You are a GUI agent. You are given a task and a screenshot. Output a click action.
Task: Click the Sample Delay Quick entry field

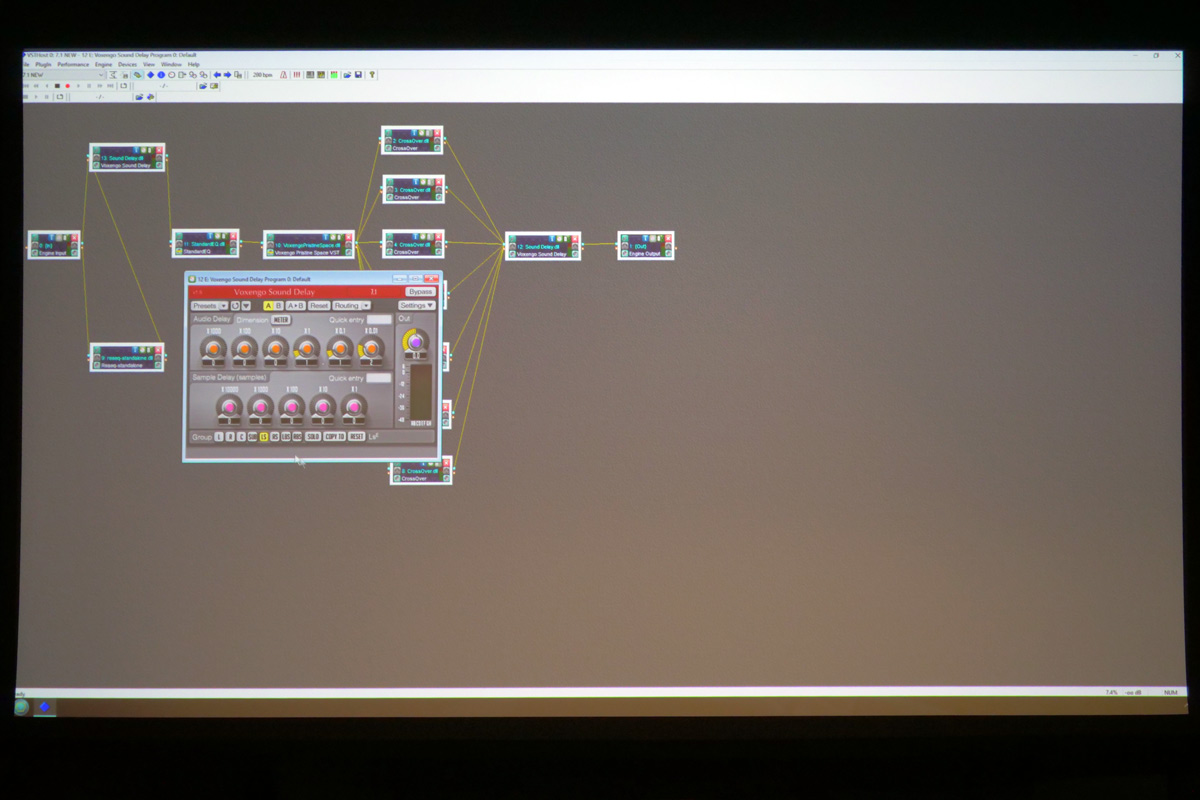[379, 378]
